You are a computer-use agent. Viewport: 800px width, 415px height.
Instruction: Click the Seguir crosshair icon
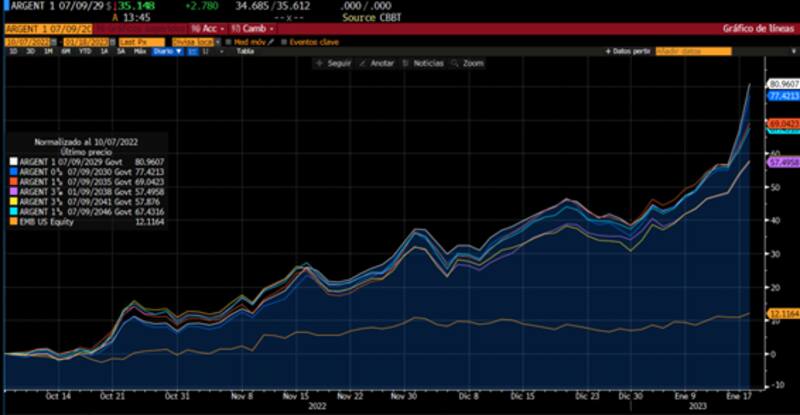[319, 62]
